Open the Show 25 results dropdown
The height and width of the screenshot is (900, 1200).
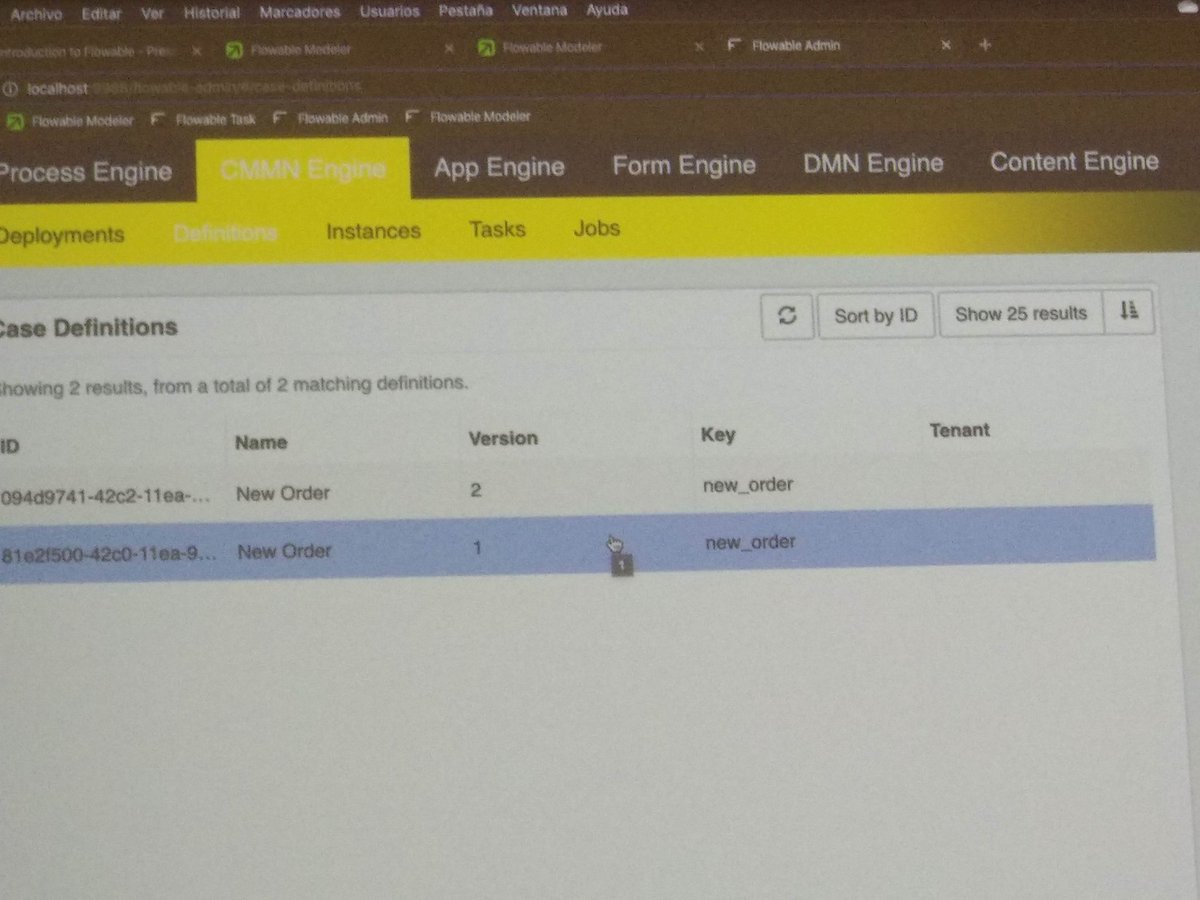pos(1020,314)
